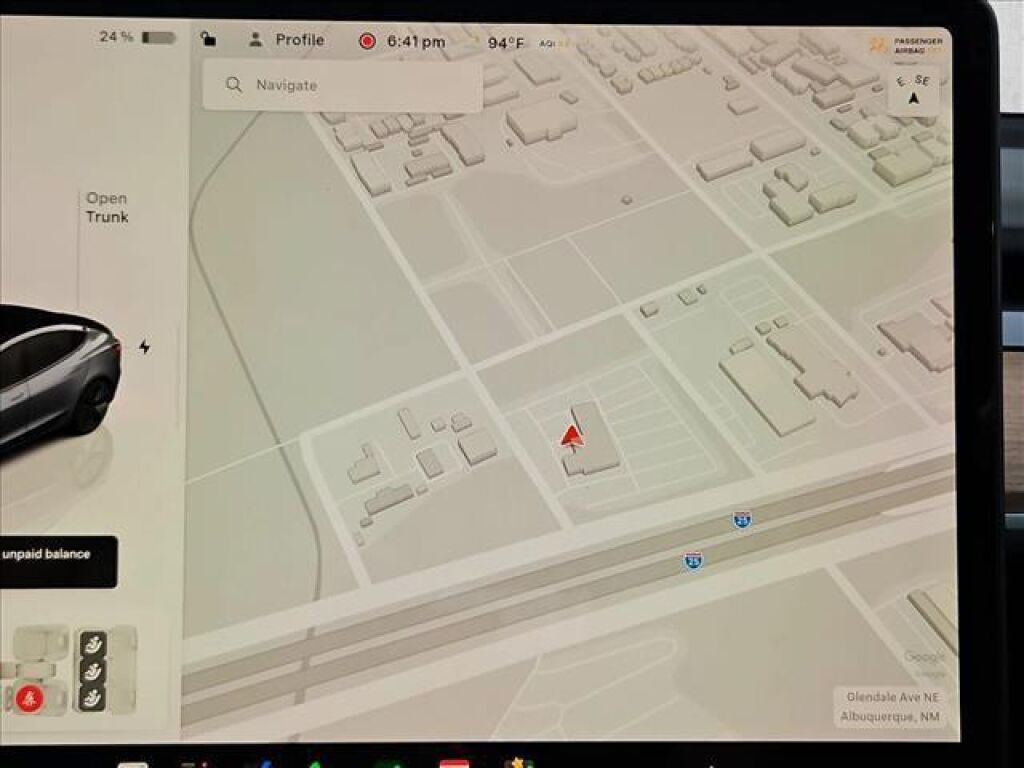Tap the bottom dark rear seat icon
This screenshot has width=1024, height=768.
click(93, 698)
